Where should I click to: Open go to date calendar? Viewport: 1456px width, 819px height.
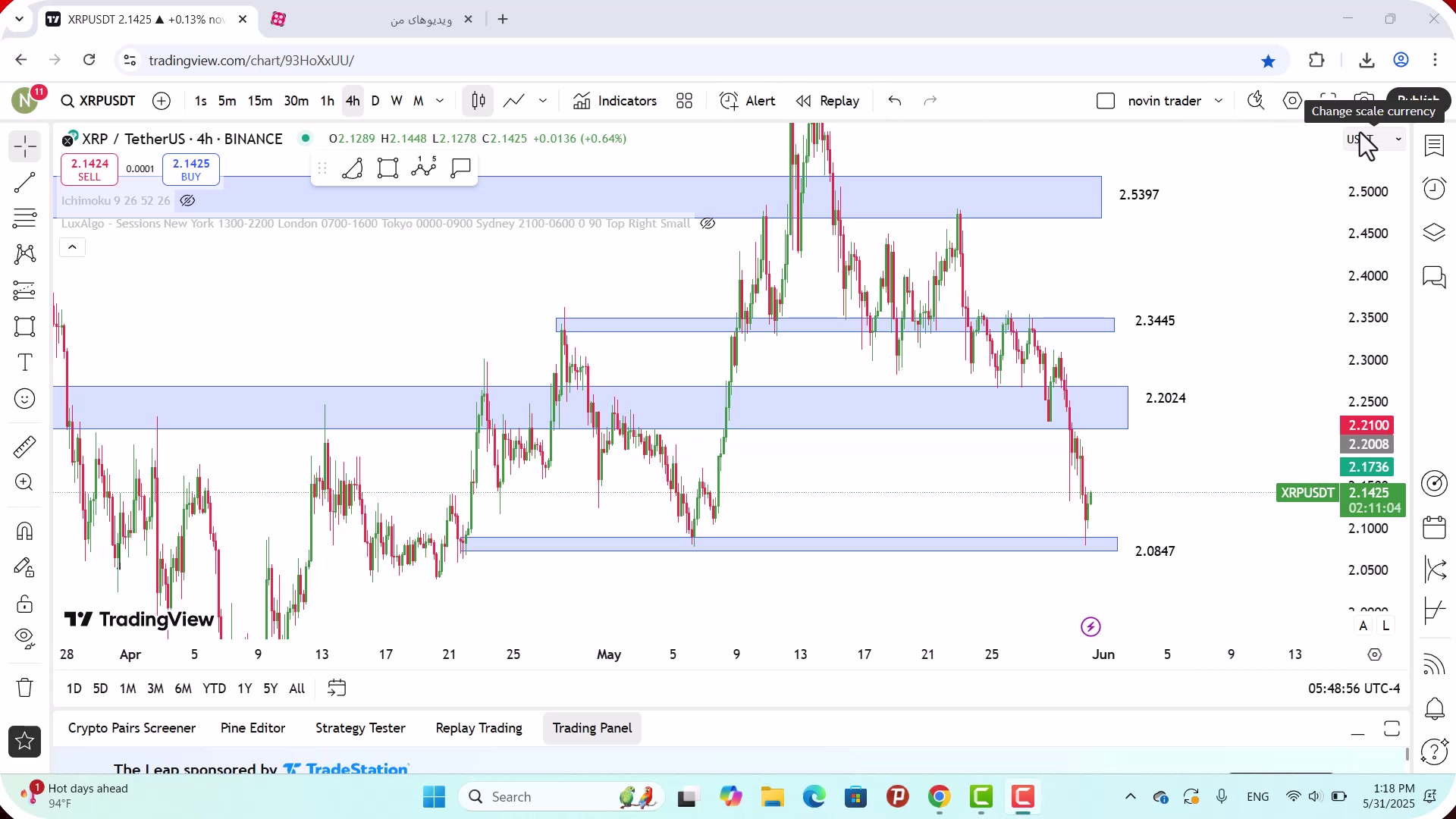337,688
